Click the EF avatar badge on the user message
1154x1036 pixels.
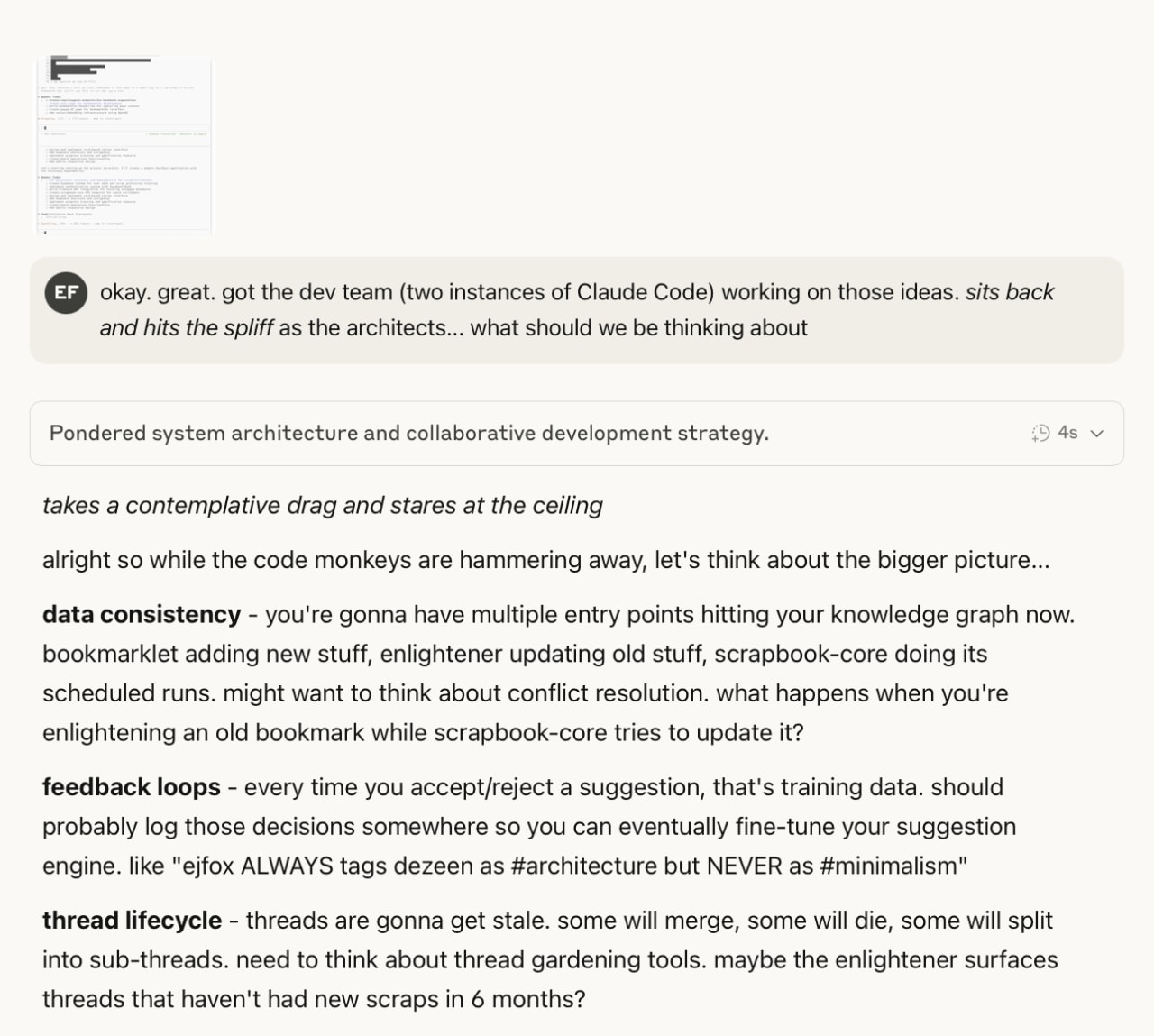pyautogui.click(x=66, y=293)
